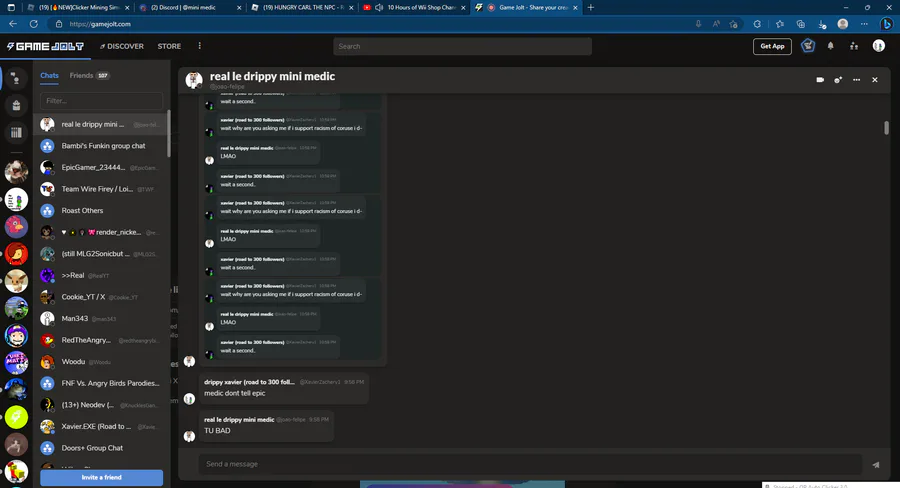
Task: Refresh the browser page
Action: click(34, 24)
